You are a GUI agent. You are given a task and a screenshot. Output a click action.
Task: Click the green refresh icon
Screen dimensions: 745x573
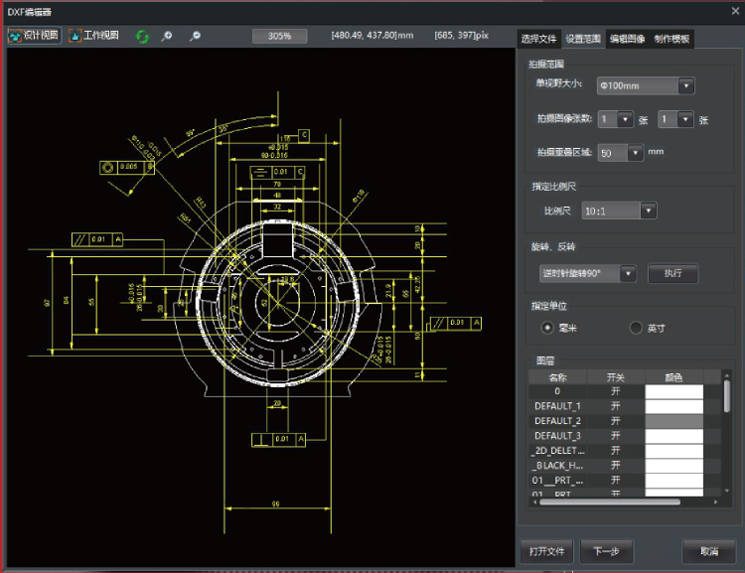[x=142, y=36]
